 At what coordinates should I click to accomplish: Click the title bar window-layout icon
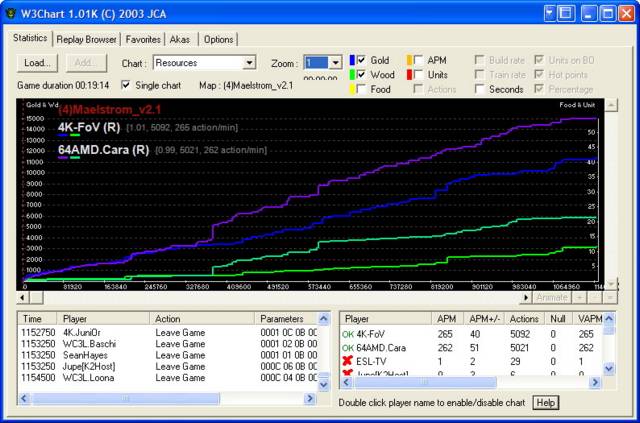click(x=566, y=13)
